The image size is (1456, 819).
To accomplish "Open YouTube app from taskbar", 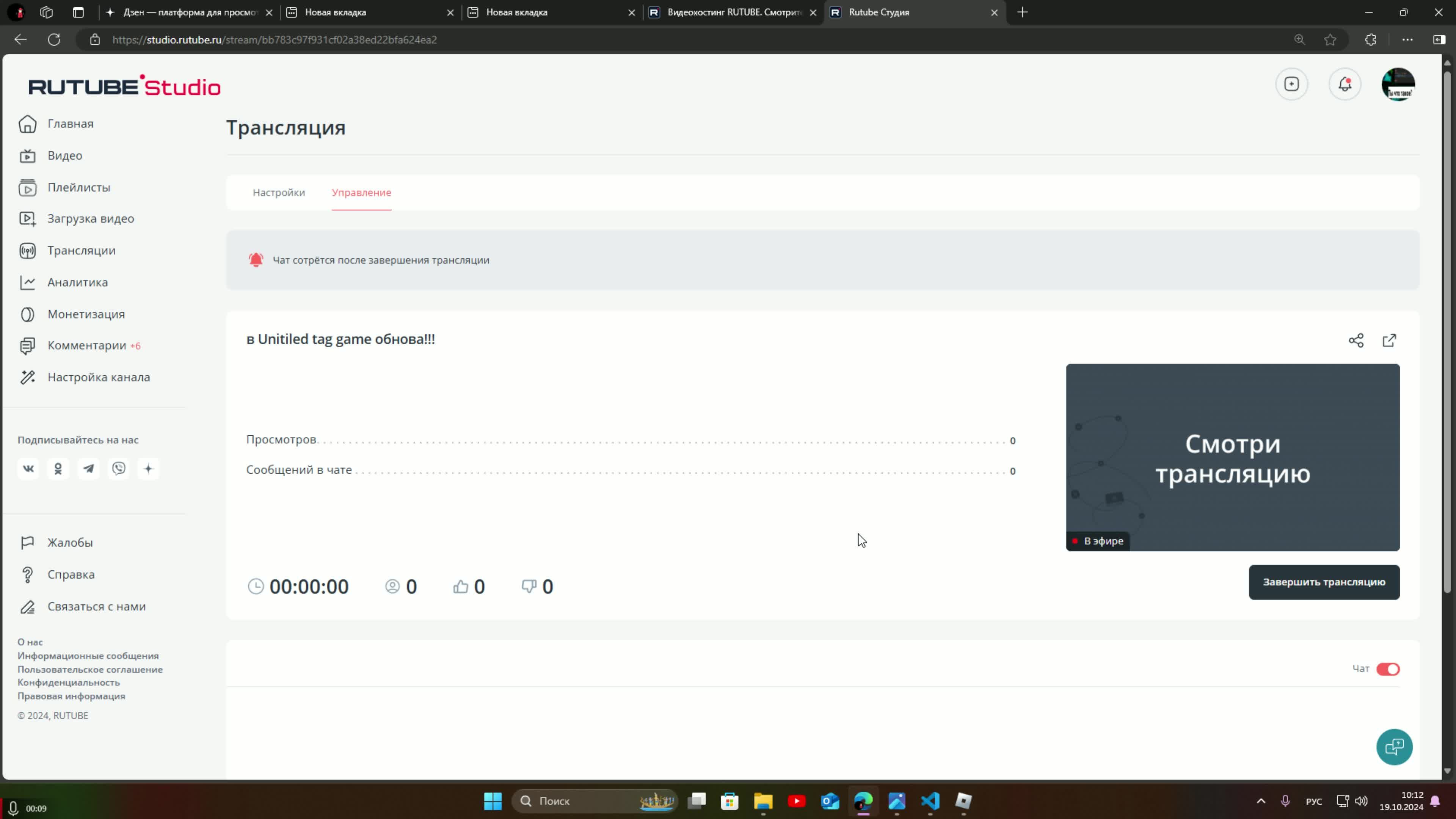I will point(796,801).
